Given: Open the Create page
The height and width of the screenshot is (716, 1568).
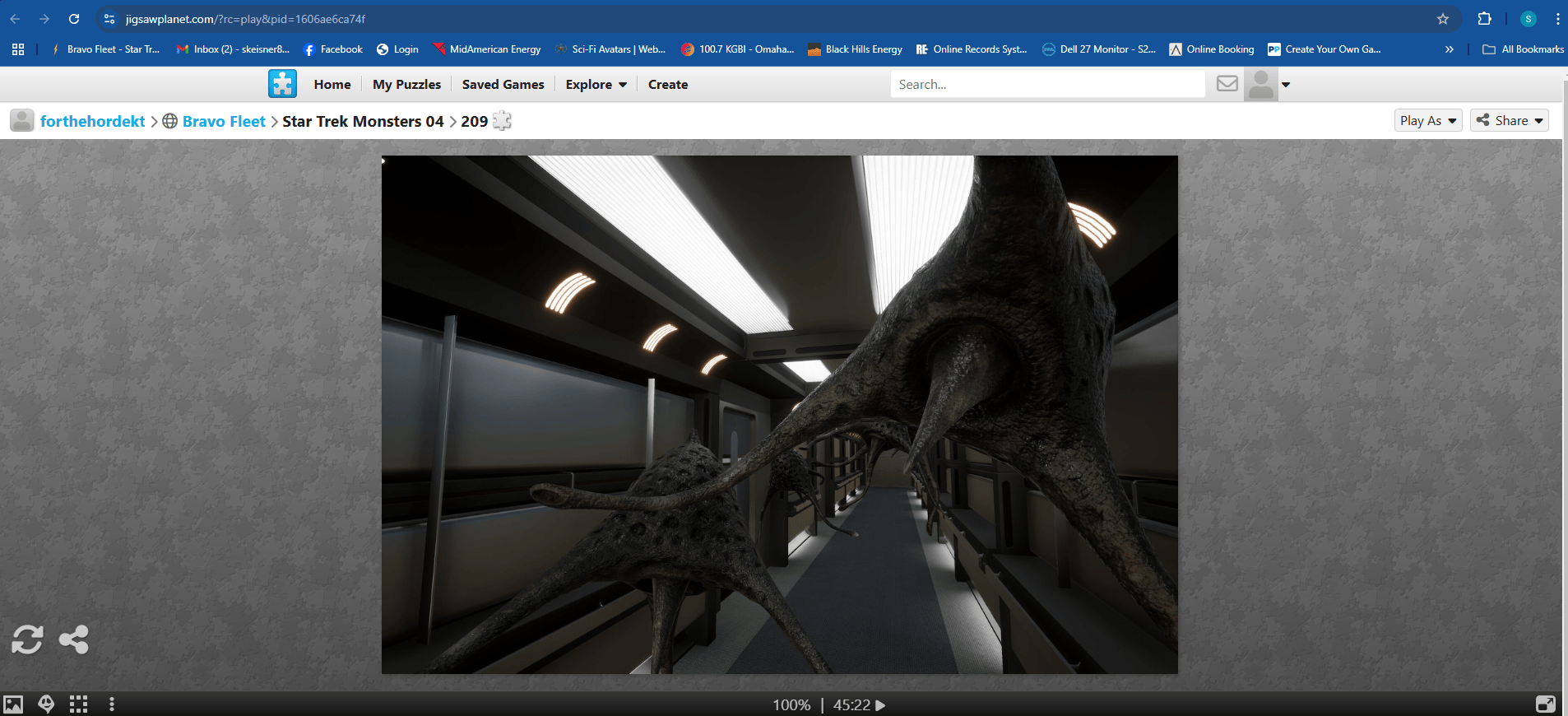Looking at the screenshot, I should coord(668,84).
